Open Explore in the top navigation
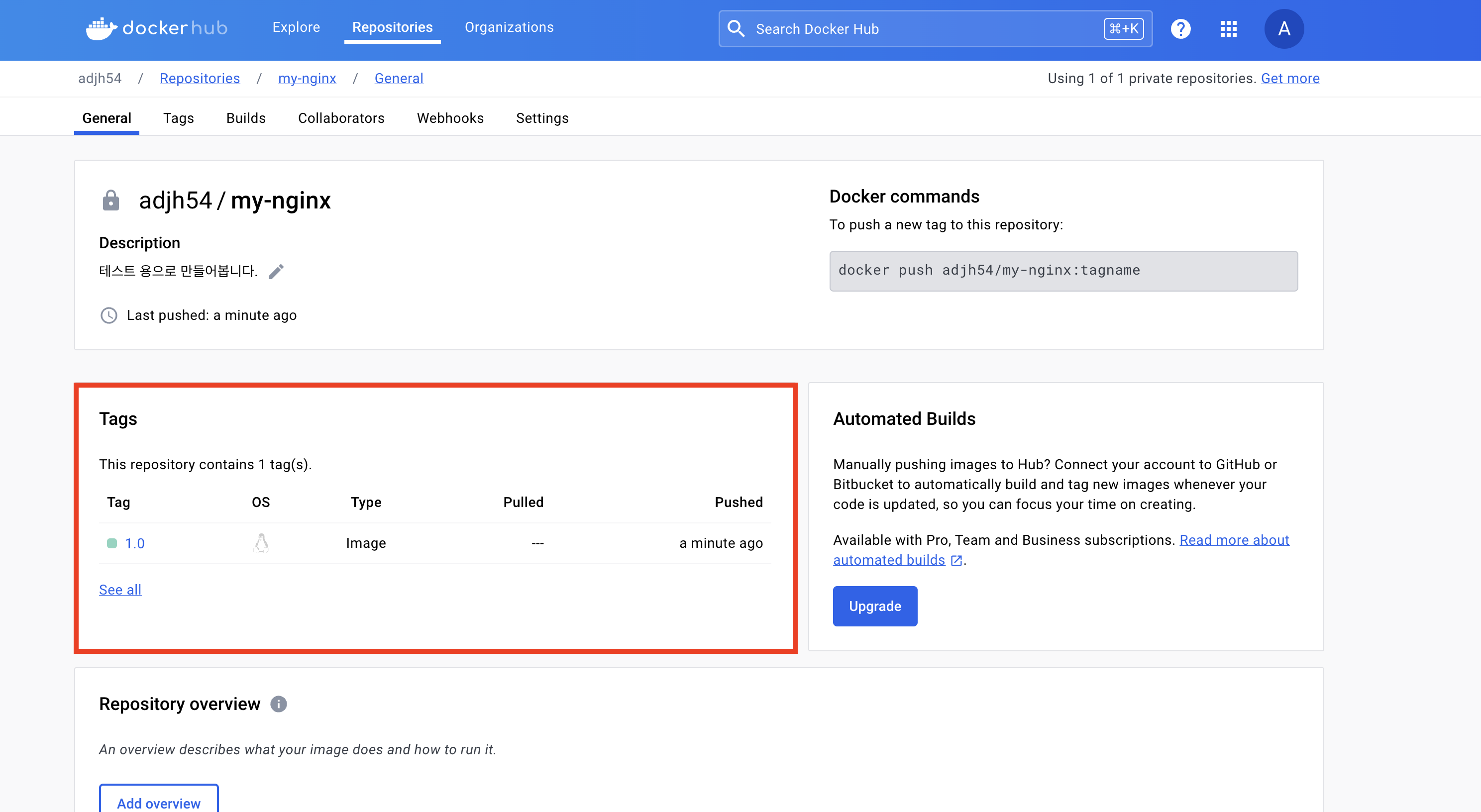The height and width of the screenshot is (812, 1481). pos(296,27)
